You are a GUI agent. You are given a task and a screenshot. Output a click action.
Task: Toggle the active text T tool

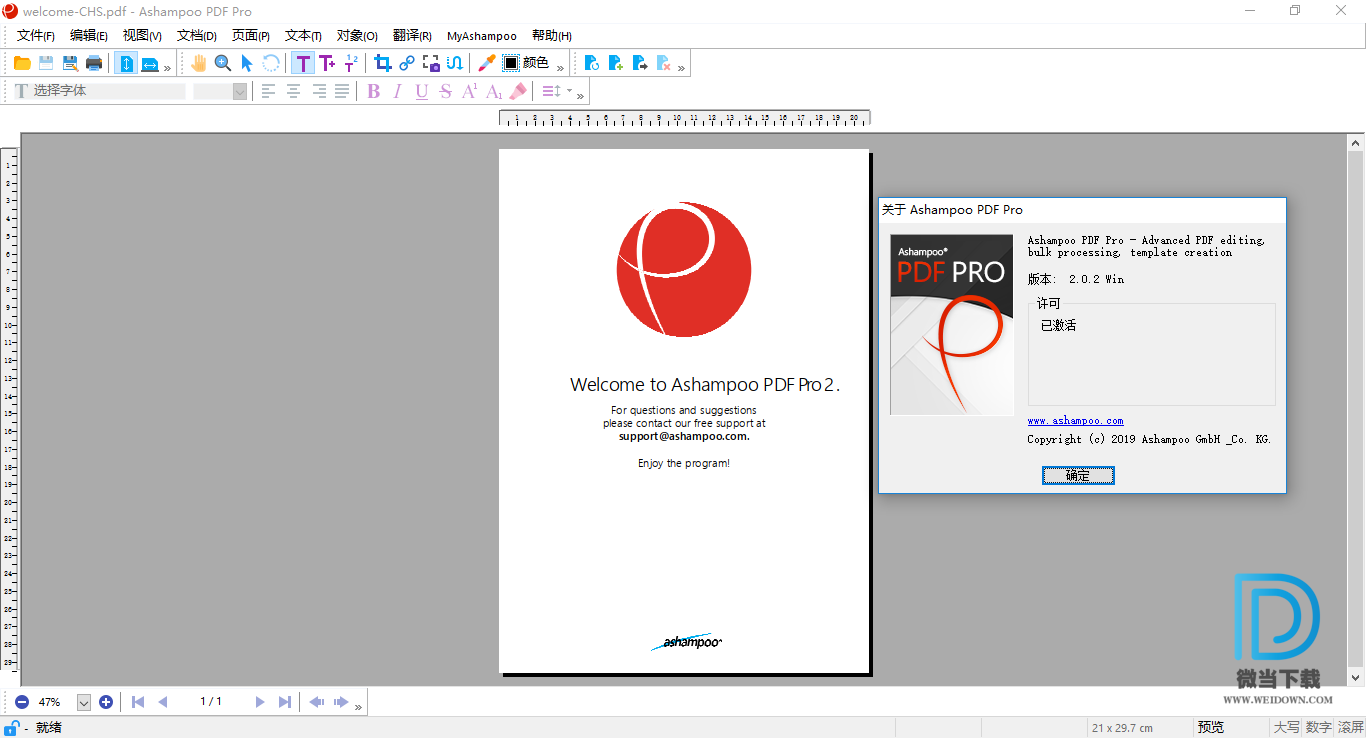tap(303, 63)
